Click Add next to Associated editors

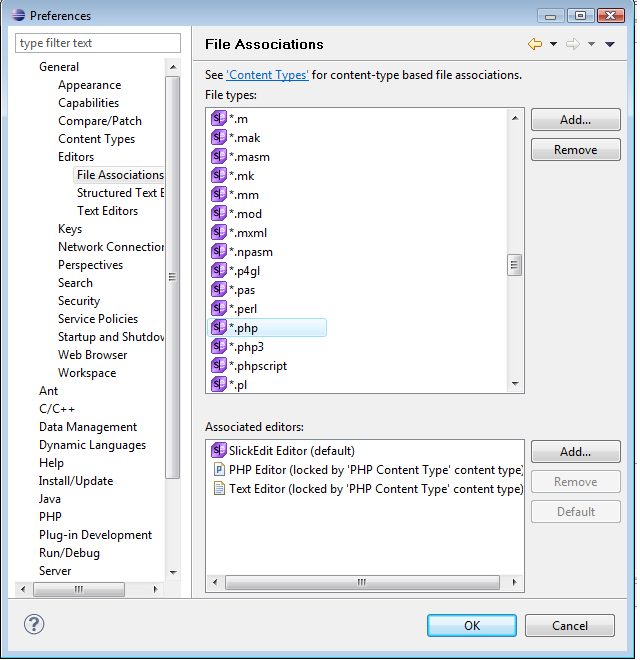click(x=576, y=452)
